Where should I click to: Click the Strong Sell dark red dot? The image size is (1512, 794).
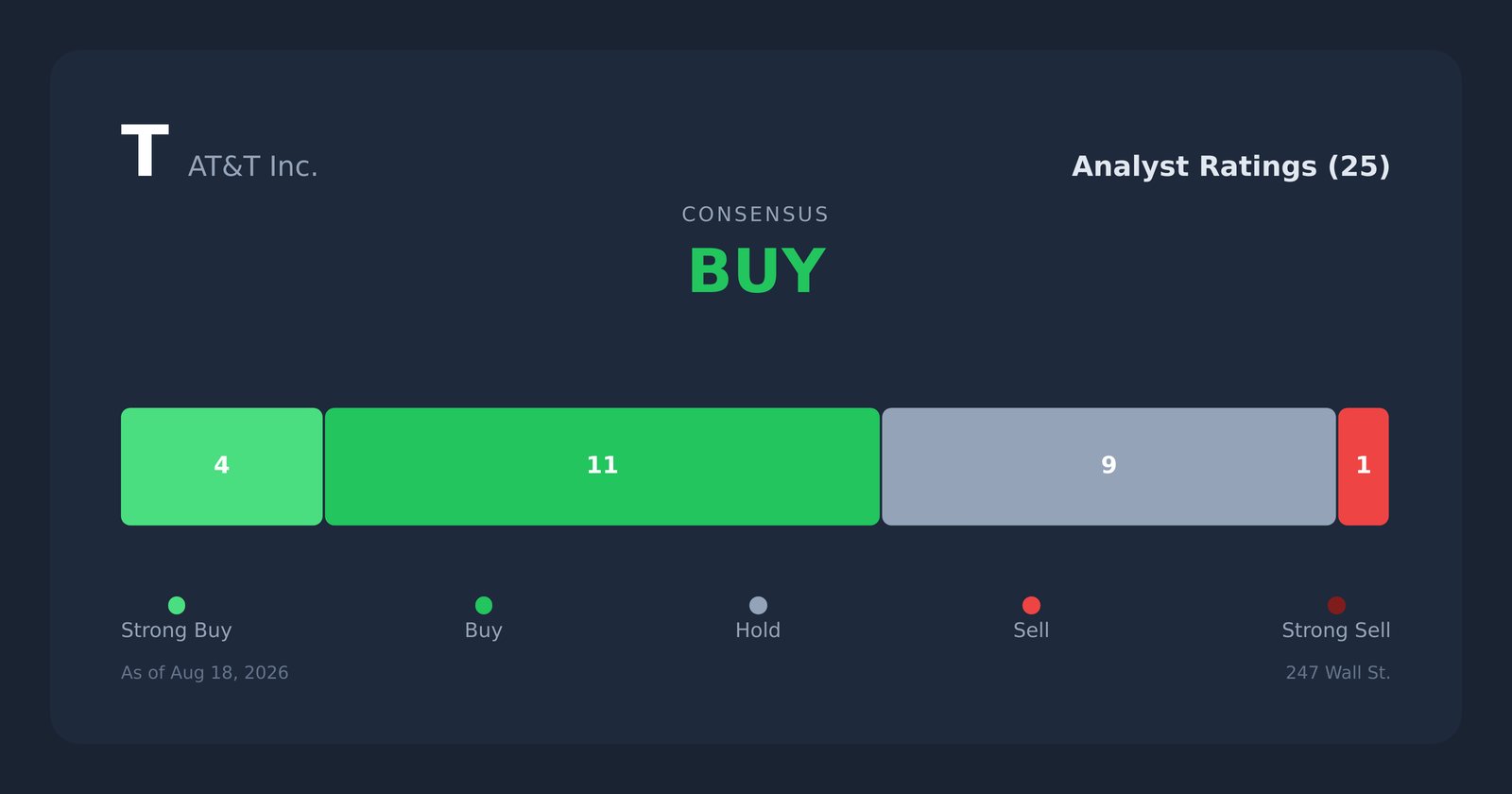click(1336, 605)
